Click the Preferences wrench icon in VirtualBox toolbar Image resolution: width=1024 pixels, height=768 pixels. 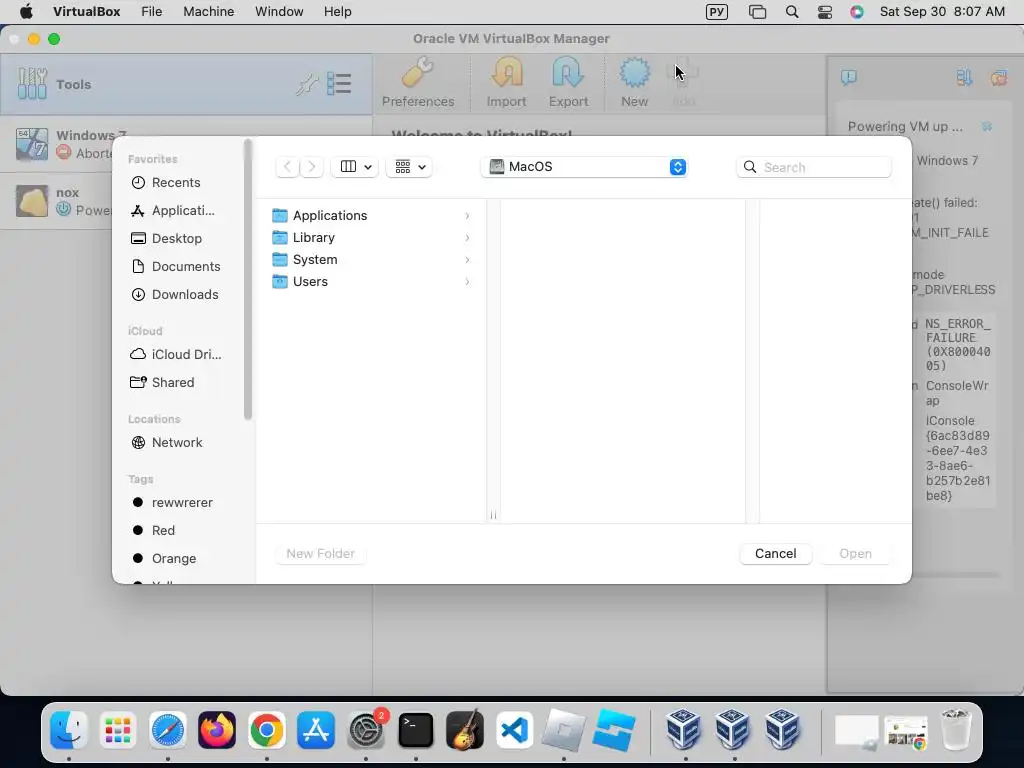pyautogui.click(x=418, y=73)
